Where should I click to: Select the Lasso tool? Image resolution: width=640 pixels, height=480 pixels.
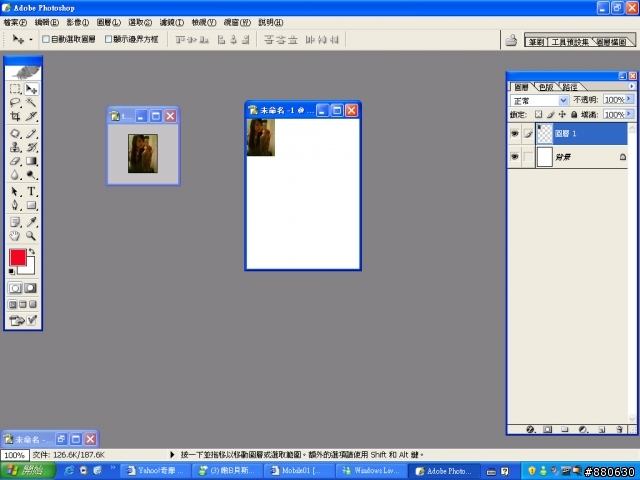pos(15,102)
